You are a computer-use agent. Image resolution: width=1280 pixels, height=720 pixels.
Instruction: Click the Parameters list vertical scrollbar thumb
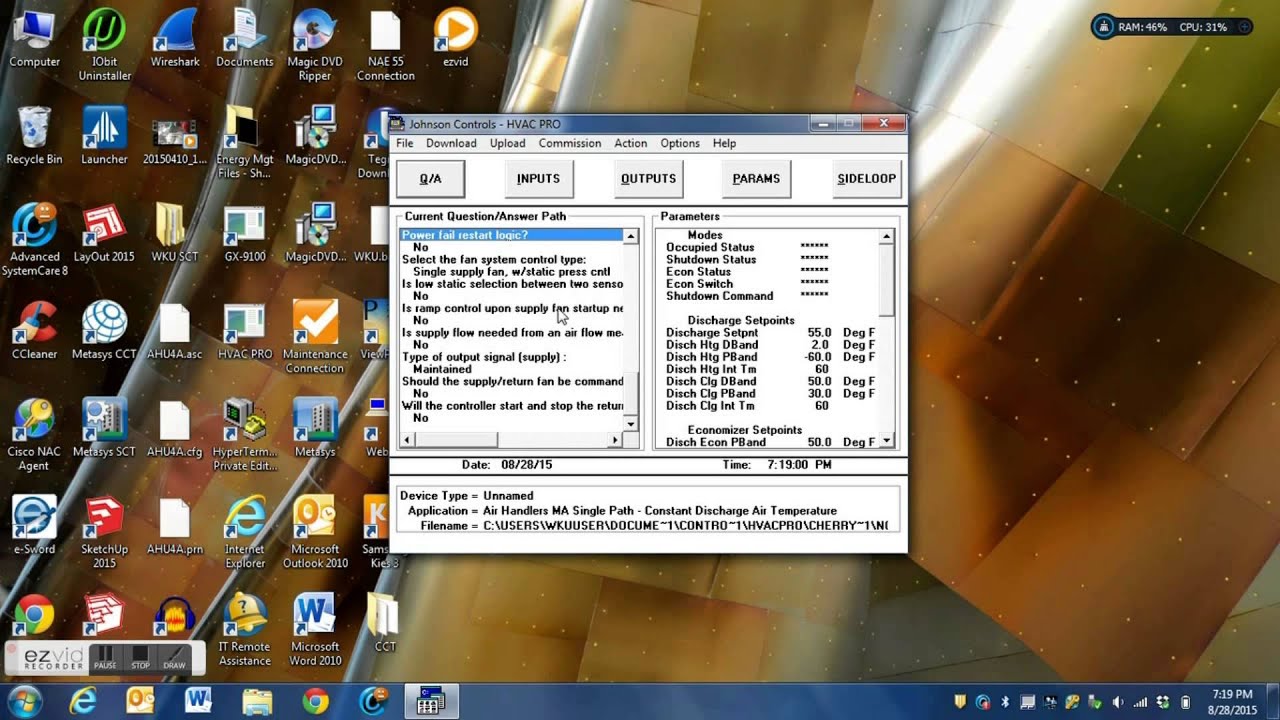pos(886,280)
